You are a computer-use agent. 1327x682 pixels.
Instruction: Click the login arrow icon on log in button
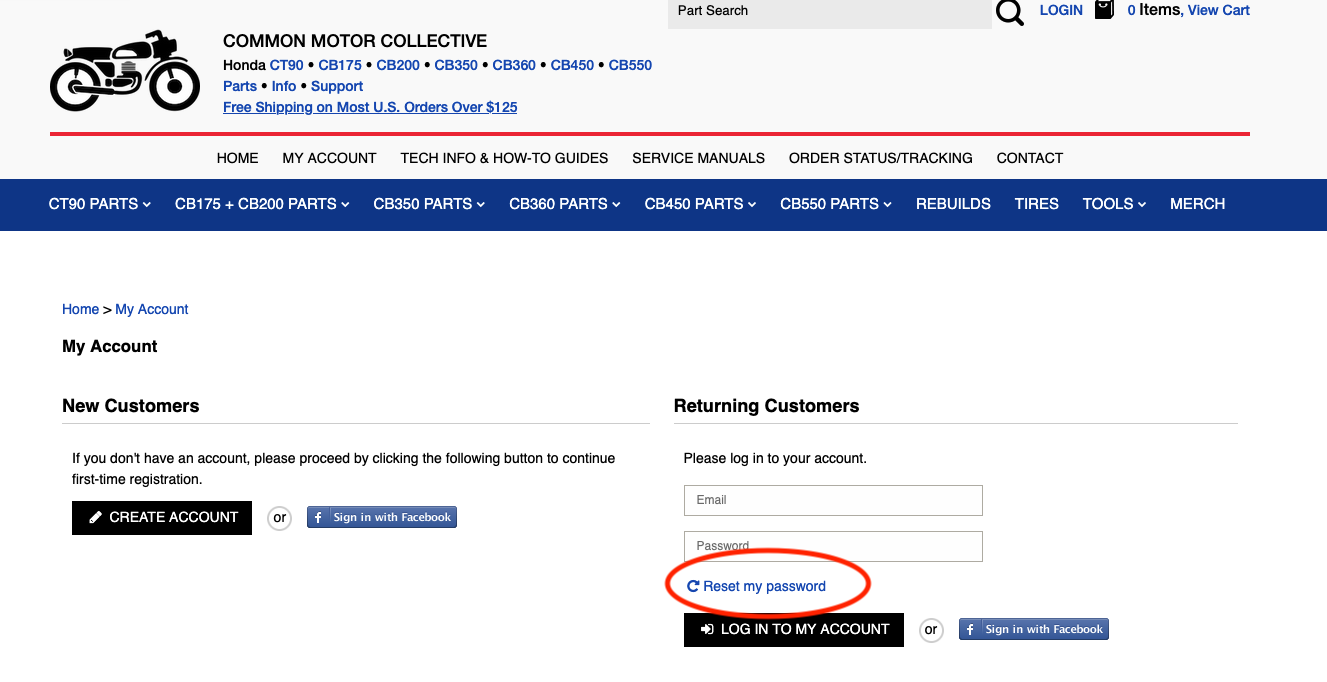tap(706, 629)
